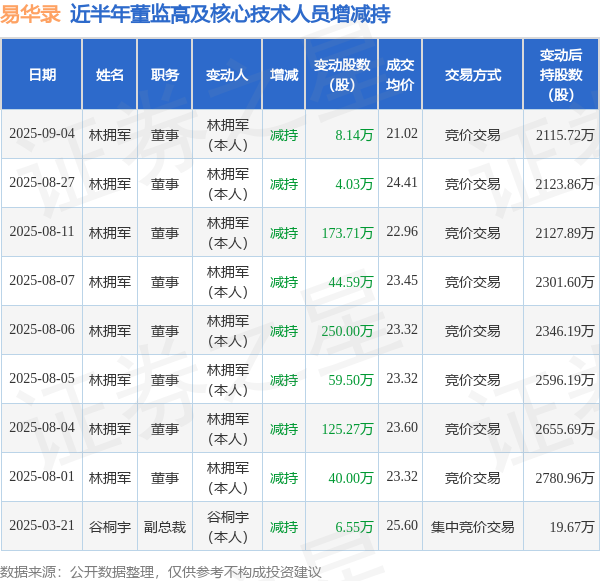The image size is (600, 581).
Task: Select the date cell 2025-08-05
Action: point(42,379)
